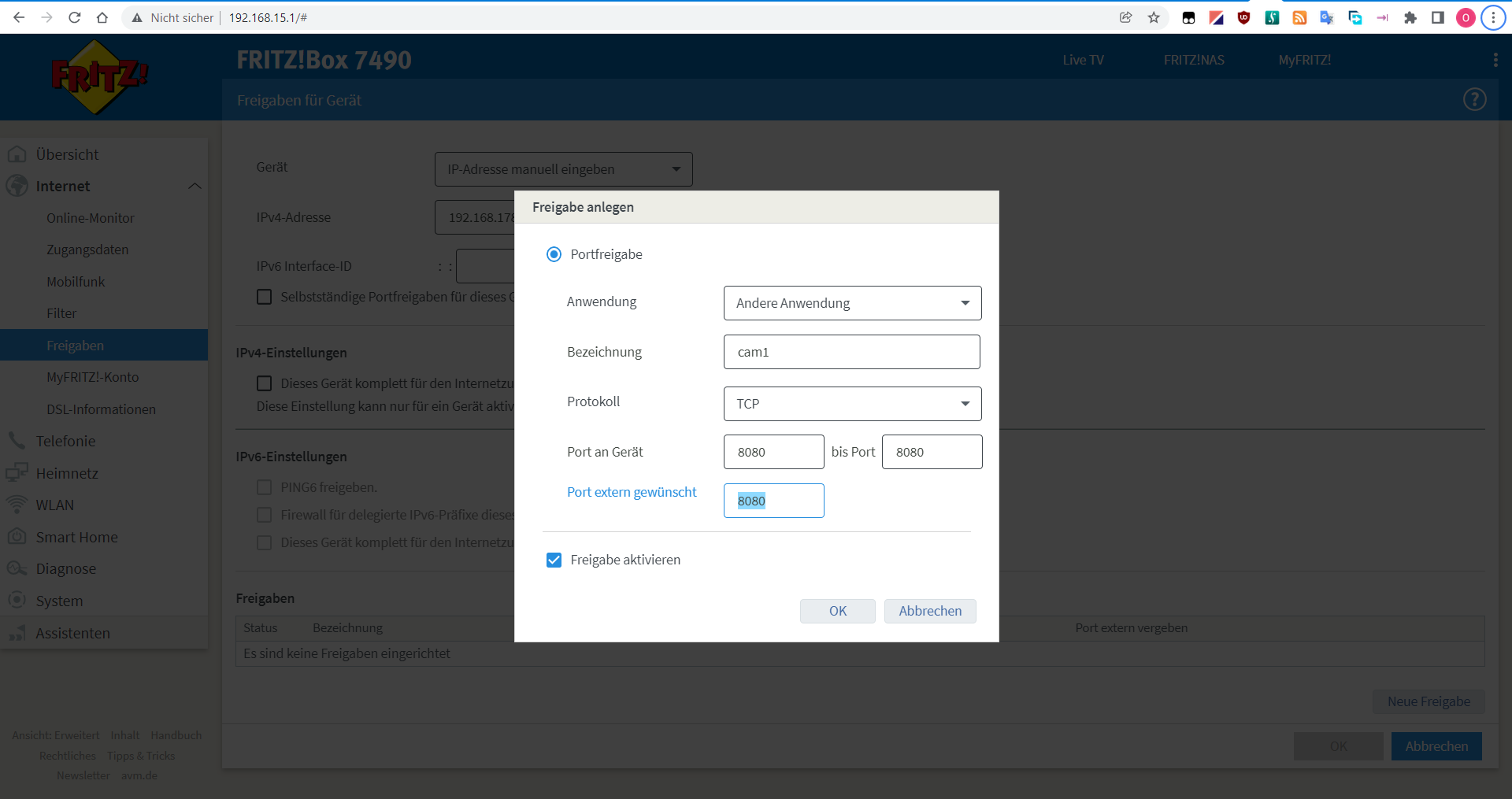Select the Portfreigabe radio button
Image resolution: width=1512 pixels, height=799 pixels.
click(x=554, y=254)
